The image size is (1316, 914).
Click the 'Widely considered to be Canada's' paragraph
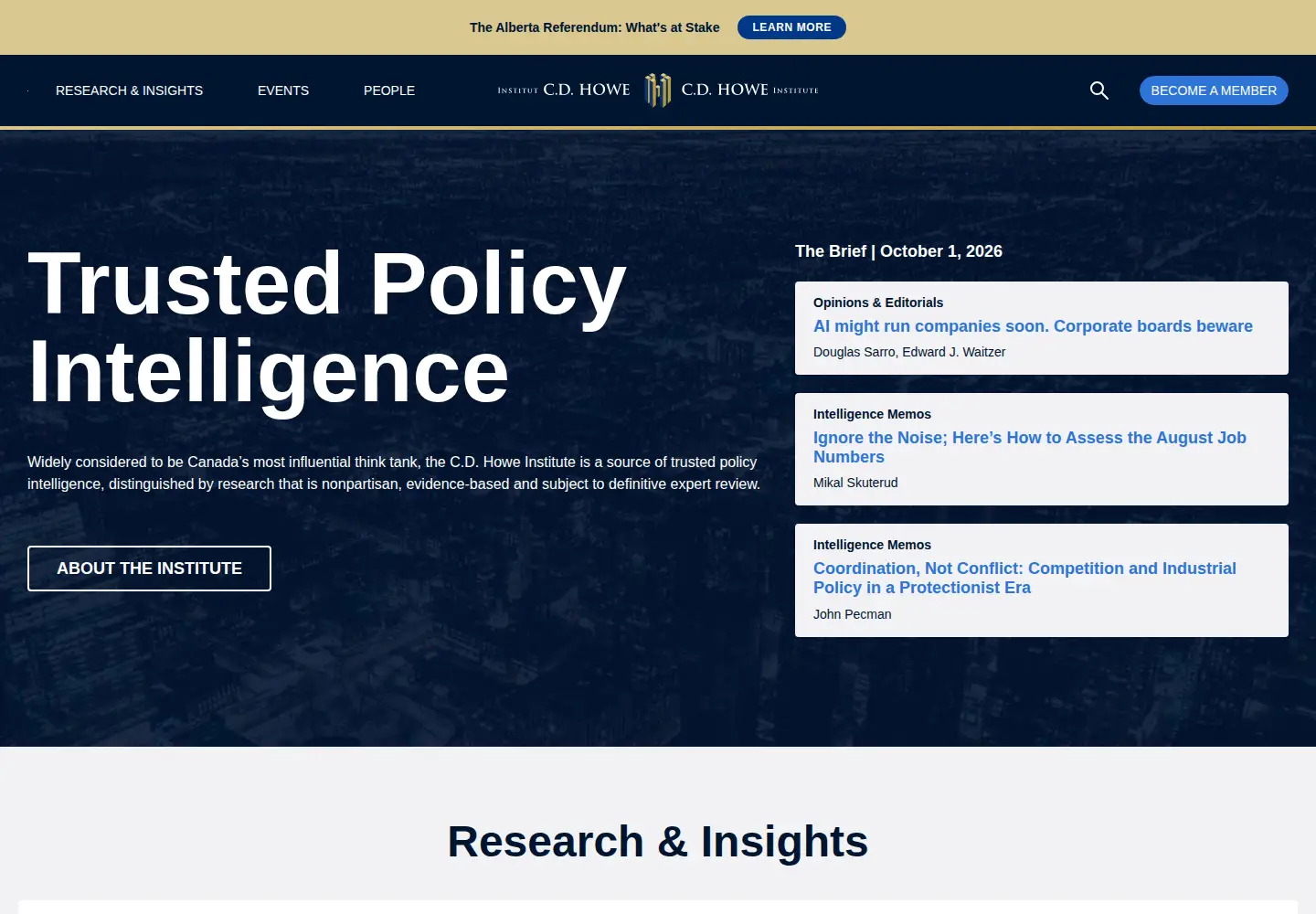pos(394,473)
